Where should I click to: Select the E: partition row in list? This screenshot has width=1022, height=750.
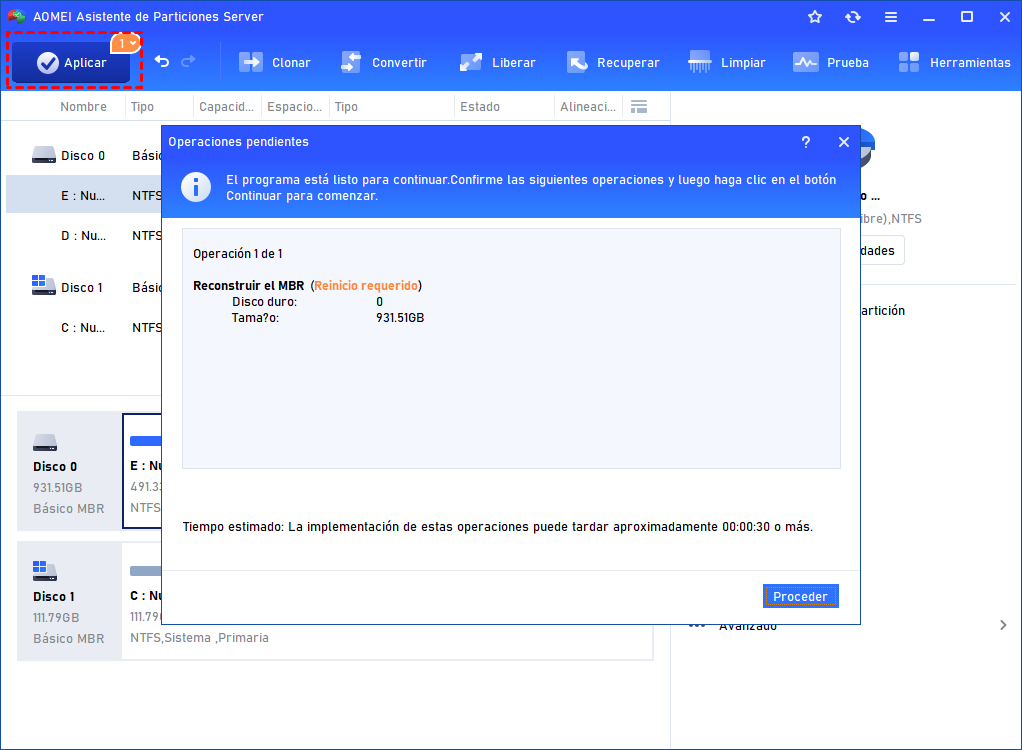pos(83,195)
